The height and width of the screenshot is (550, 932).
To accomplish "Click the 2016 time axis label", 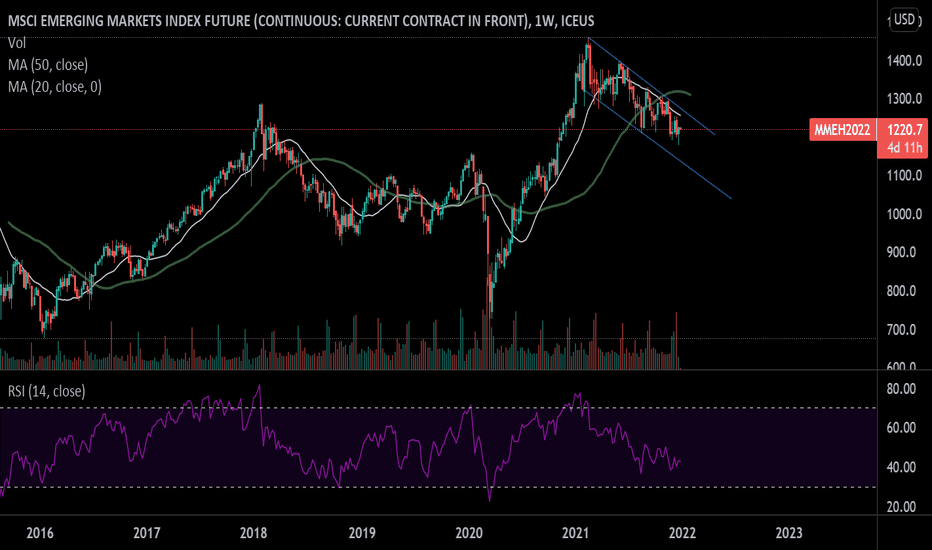I will click(40, 533).
